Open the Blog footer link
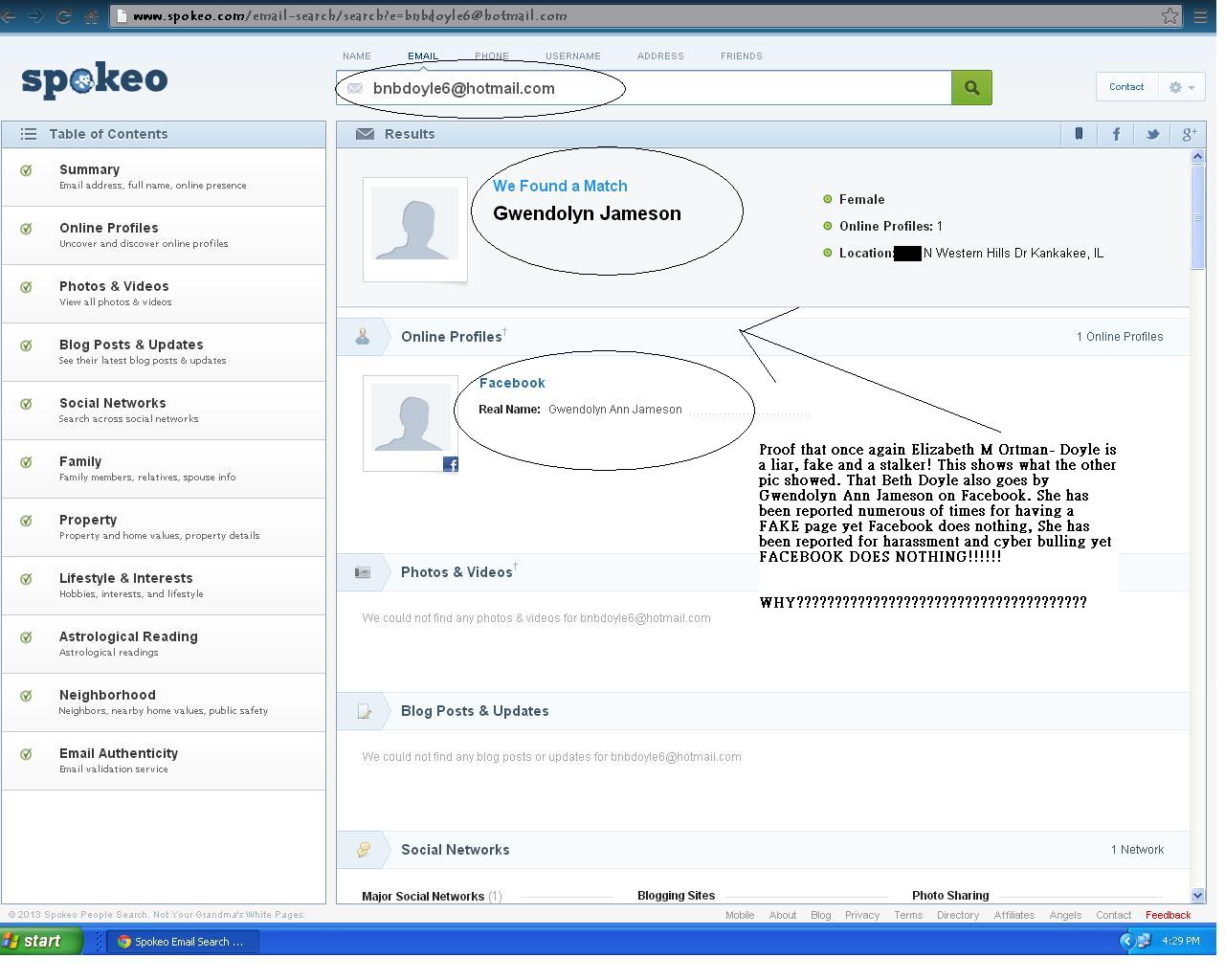 pyautogui.click(x=821, y=915)
